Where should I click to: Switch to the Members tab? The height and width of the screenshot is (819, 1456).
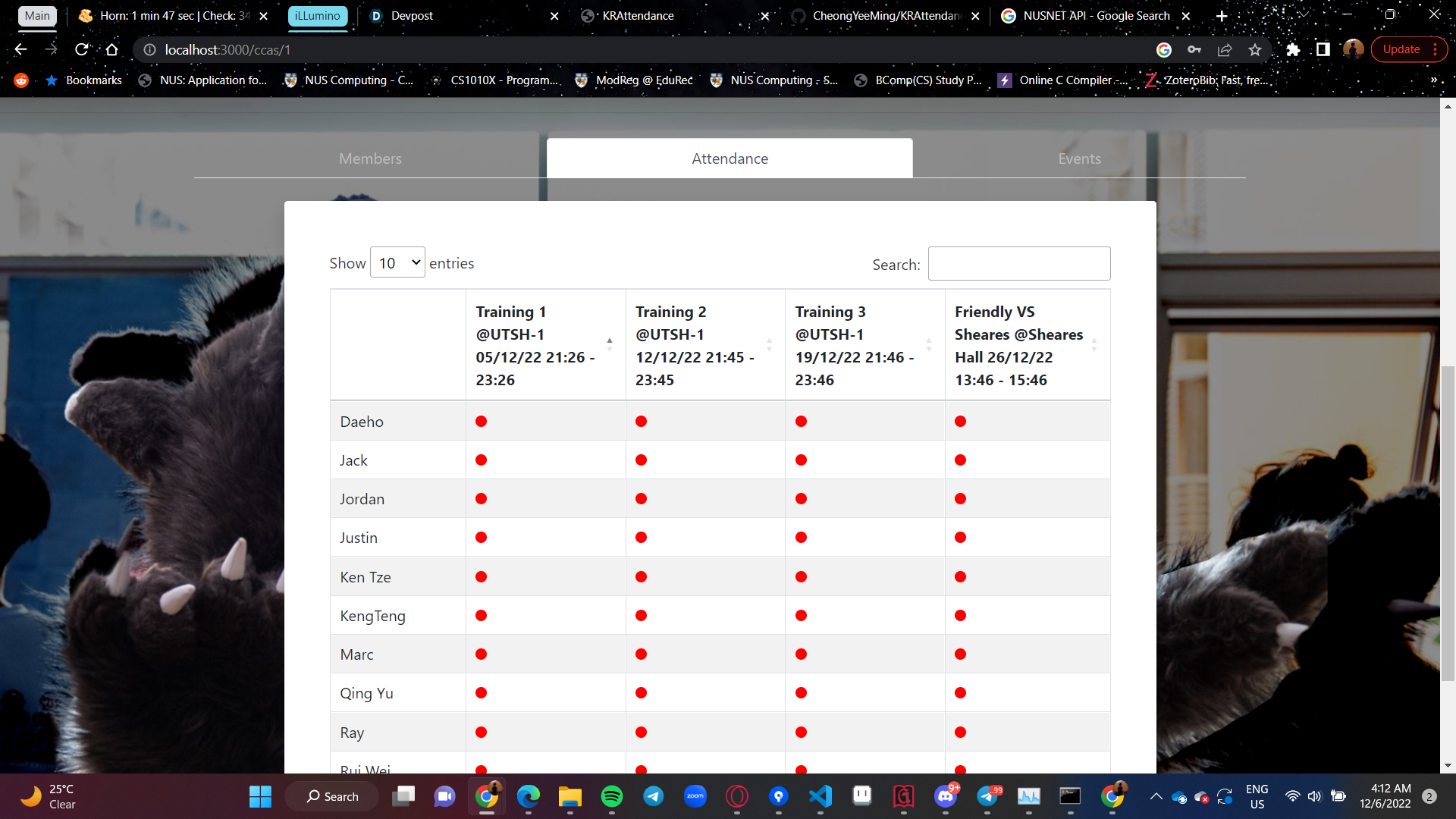click(370, 158)
